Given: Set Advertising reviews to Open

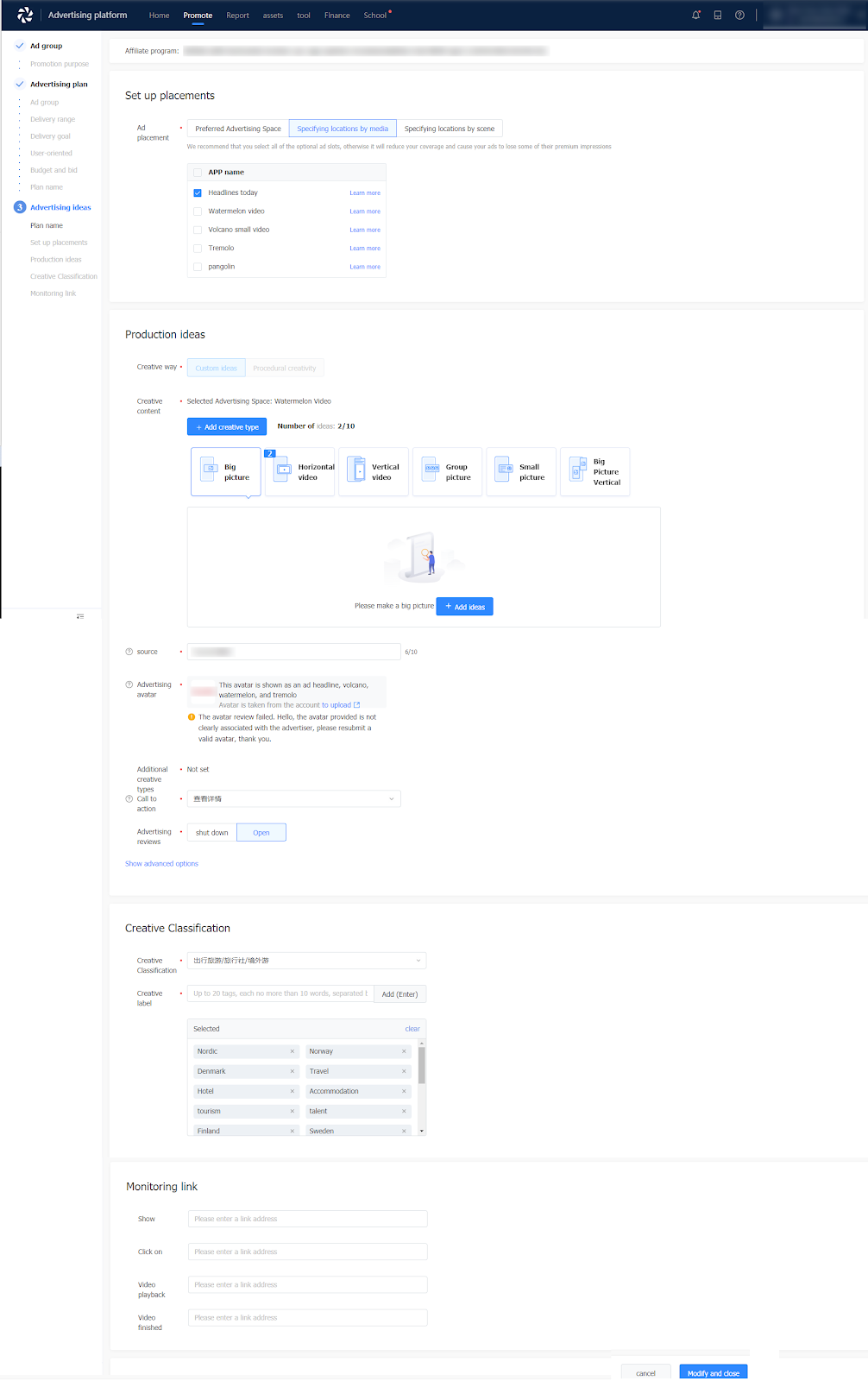Looking at the screenshot, I should [x=261, y=833].
